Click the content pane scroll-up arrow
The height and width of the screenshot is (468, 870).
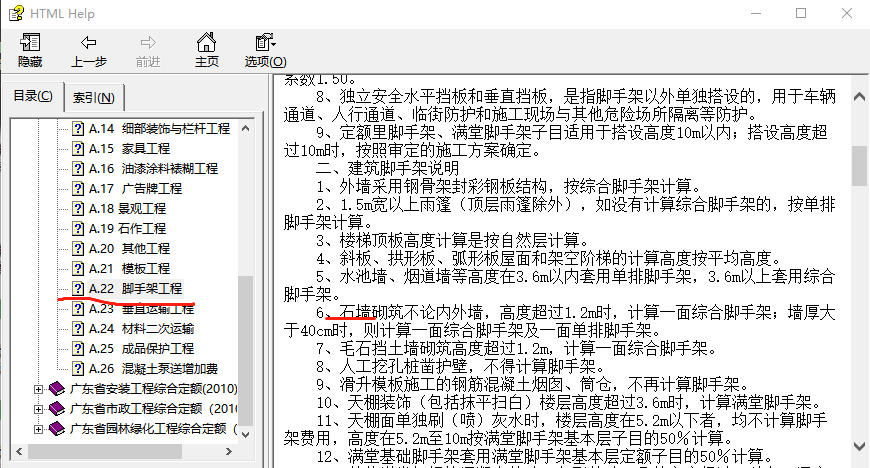pos(859,97)
